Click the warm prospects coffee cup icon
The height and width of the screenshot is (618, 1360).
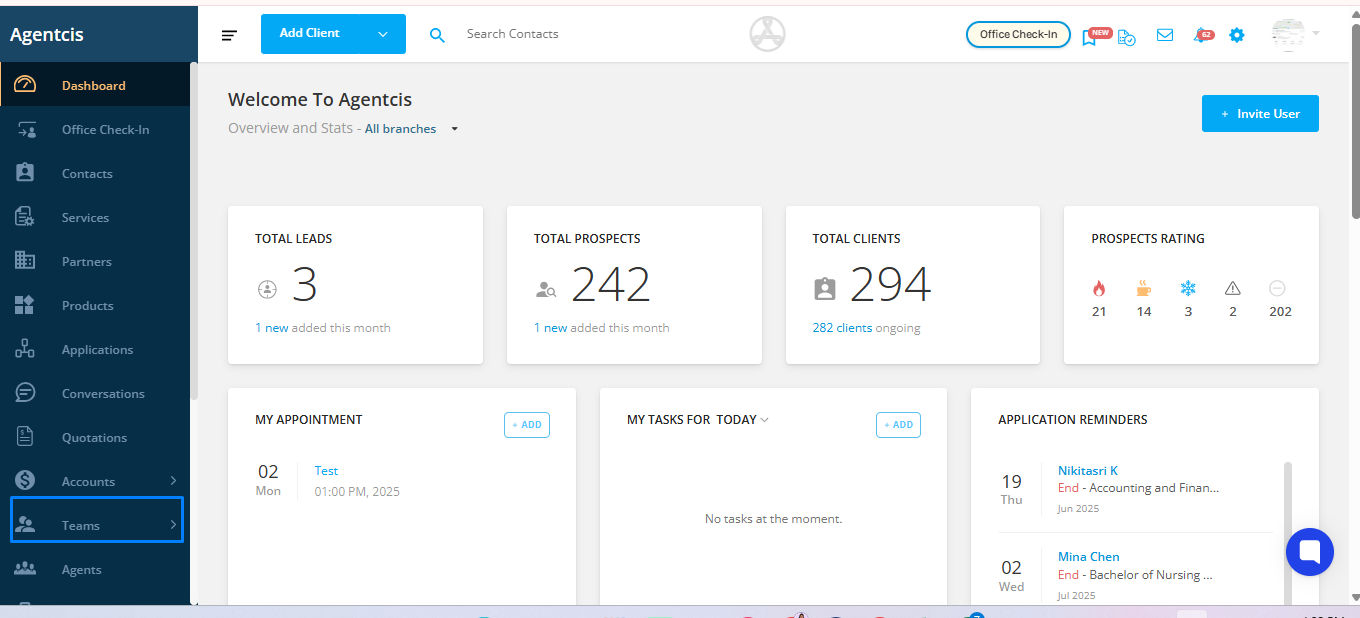1144,289
